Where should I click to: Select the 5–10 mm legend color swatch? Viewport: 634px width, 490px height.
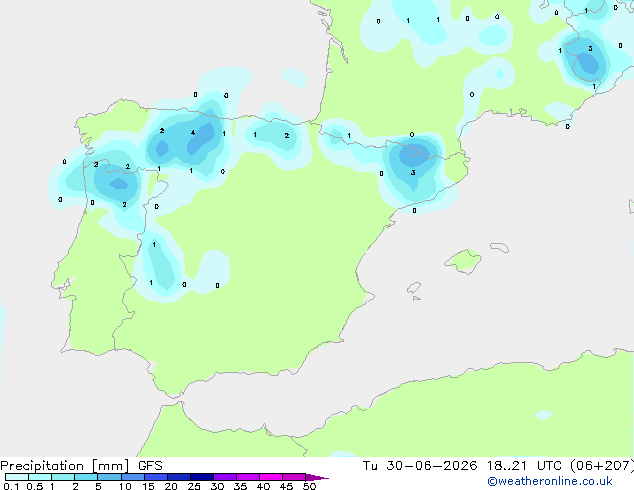coord(109,477)
